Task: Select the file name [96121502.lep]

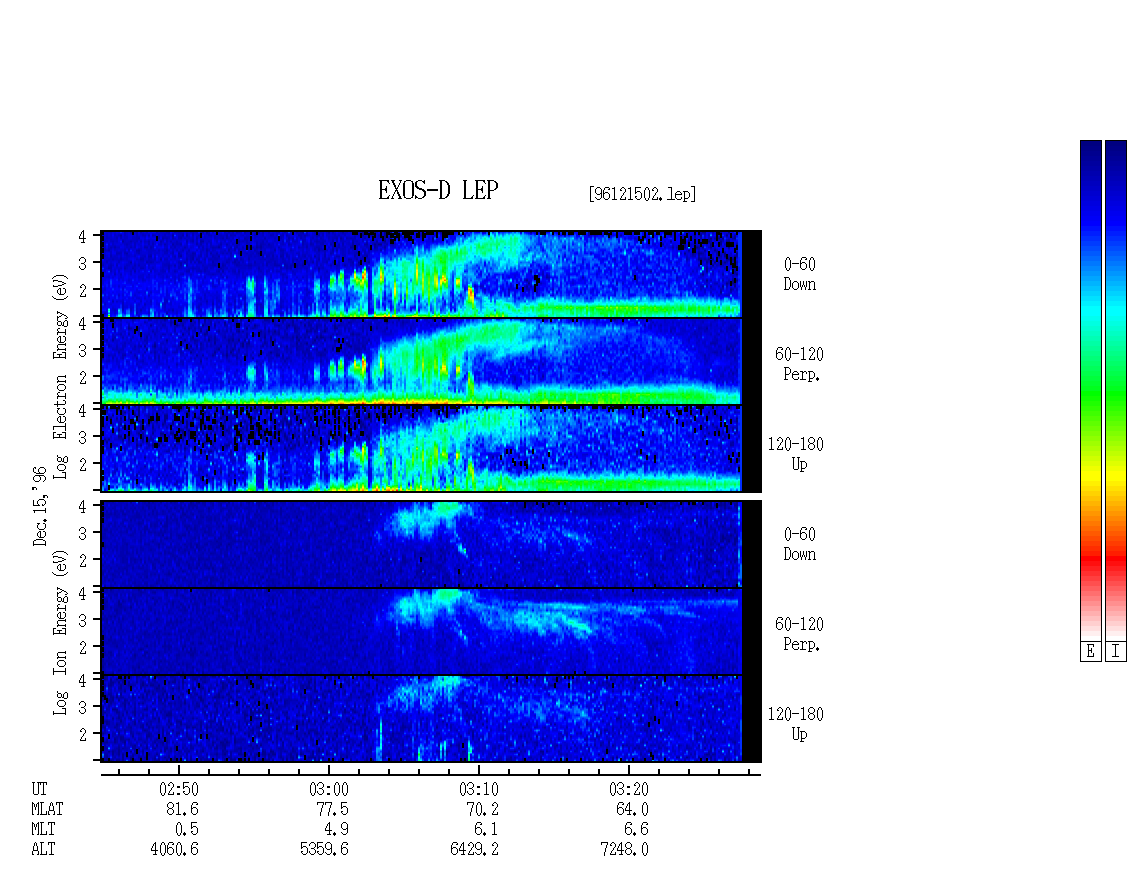Action: coord(642,194)
